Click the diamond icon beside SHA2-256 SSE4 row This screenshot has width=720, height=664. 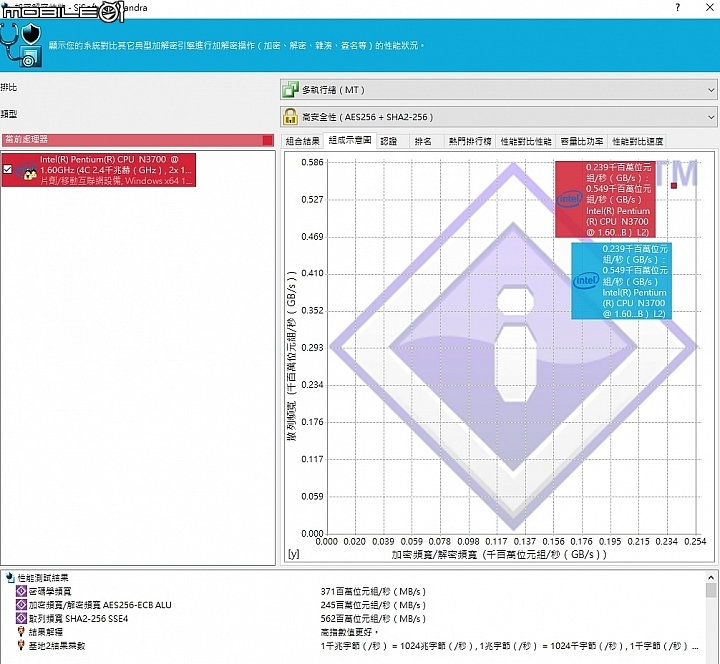21,618
